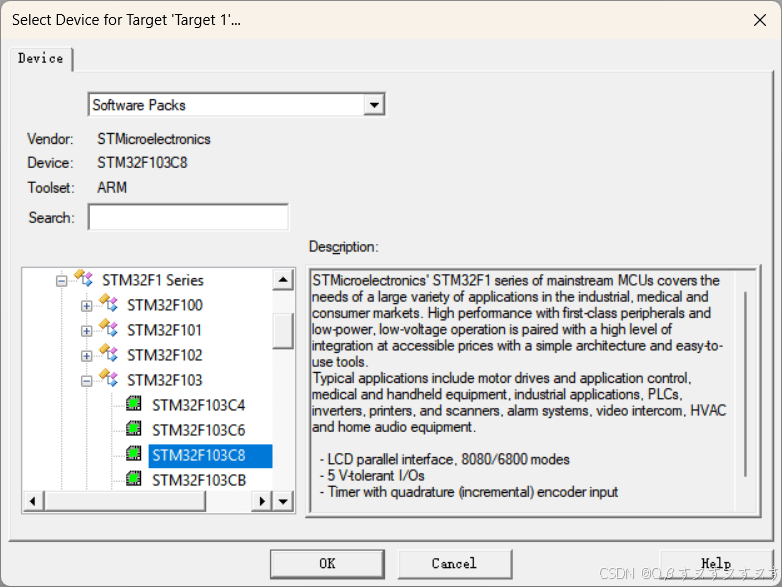
Task: Click the LCD parallel interface description line
Action: click(444, 459)
